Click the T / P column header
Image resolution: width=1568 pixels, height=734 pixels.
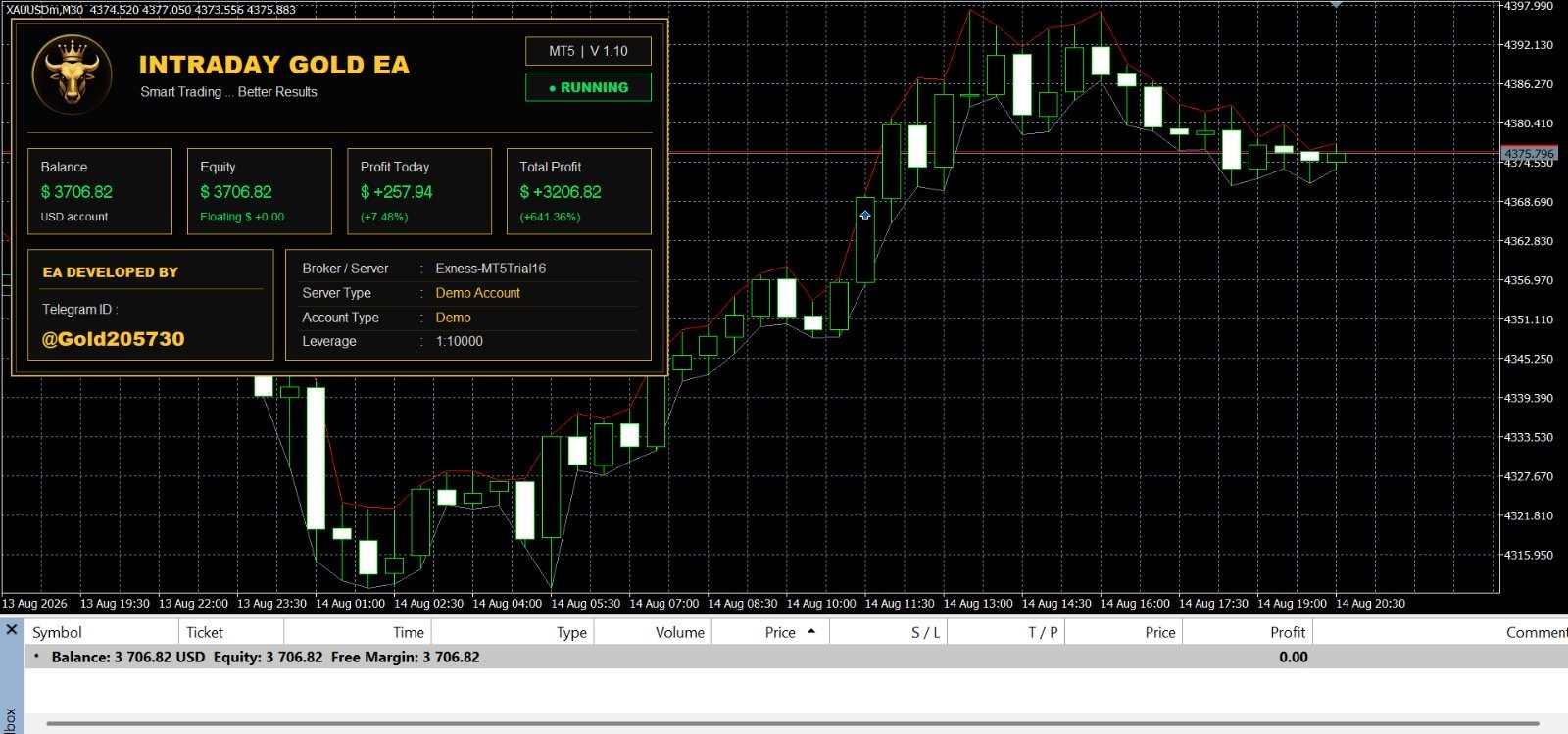pos(1005,632)
